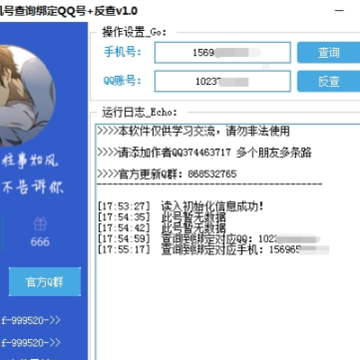Minimize the window with the dash button
Viewport: 360px width, 360px height.
(x=339, y=11)
